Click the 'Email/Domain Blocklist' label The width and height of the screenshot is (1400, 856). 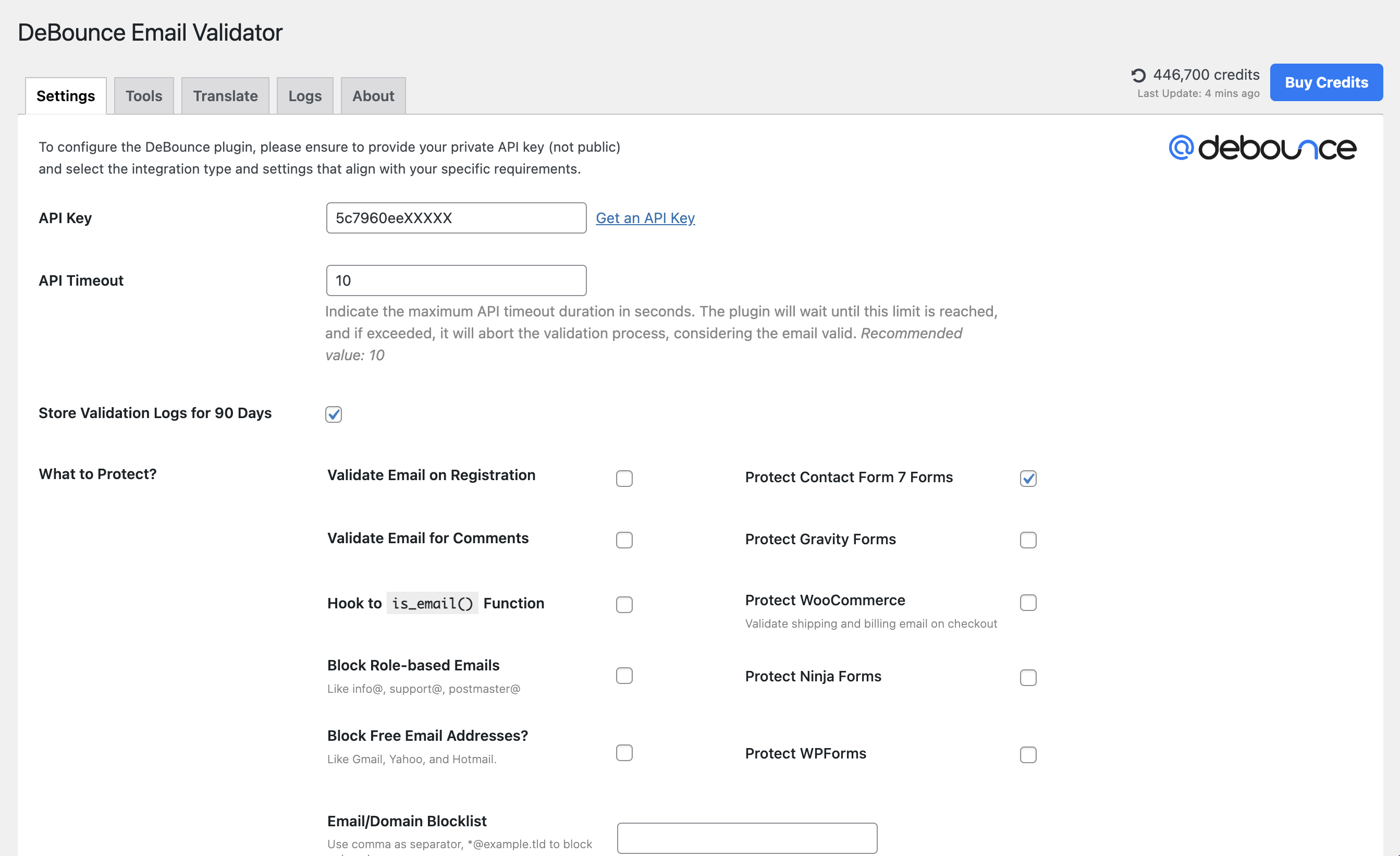coord(407,821)
